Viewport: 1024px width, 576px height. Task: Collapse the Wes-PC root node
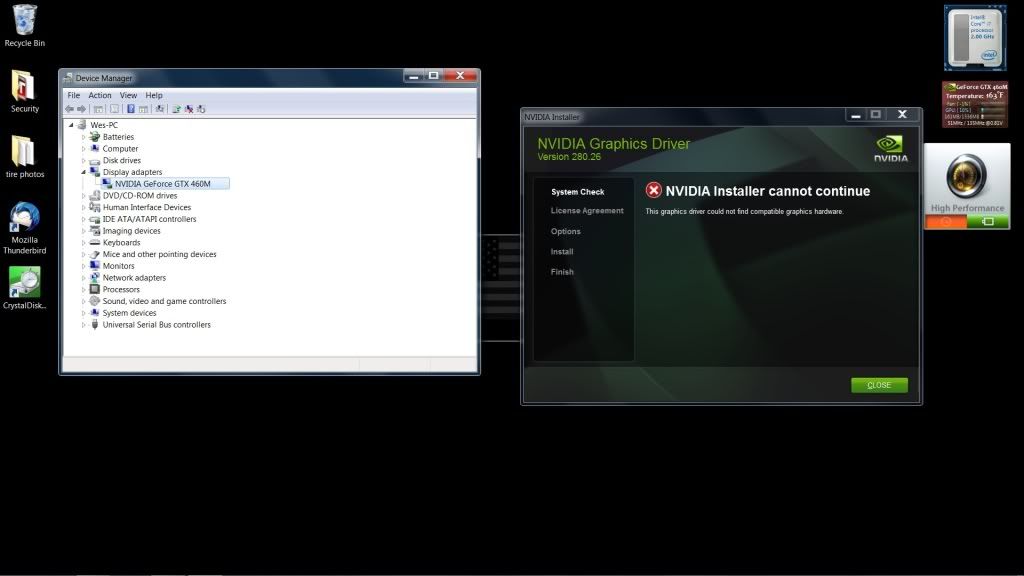click(71, 125)
